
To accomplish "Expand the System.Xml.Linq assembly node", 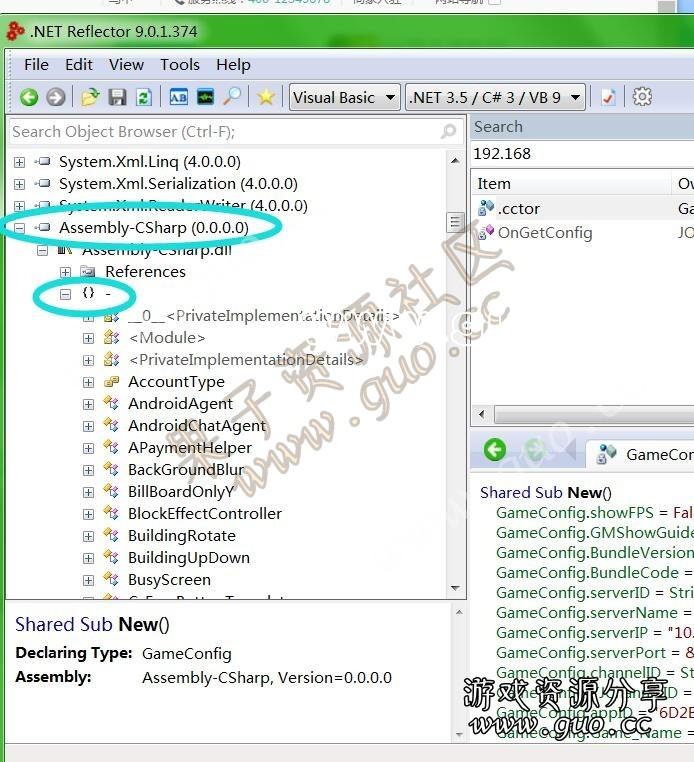I will (19, 162).
